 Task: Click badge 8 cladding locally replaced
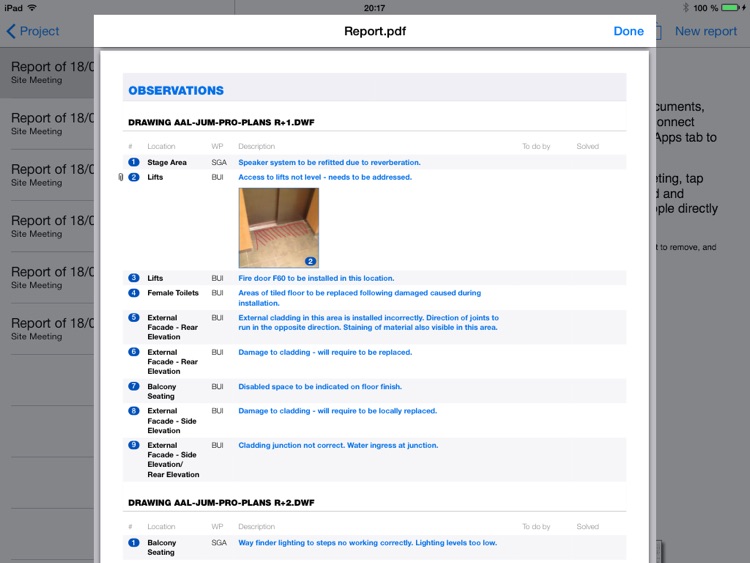click(x=134, y=411)
